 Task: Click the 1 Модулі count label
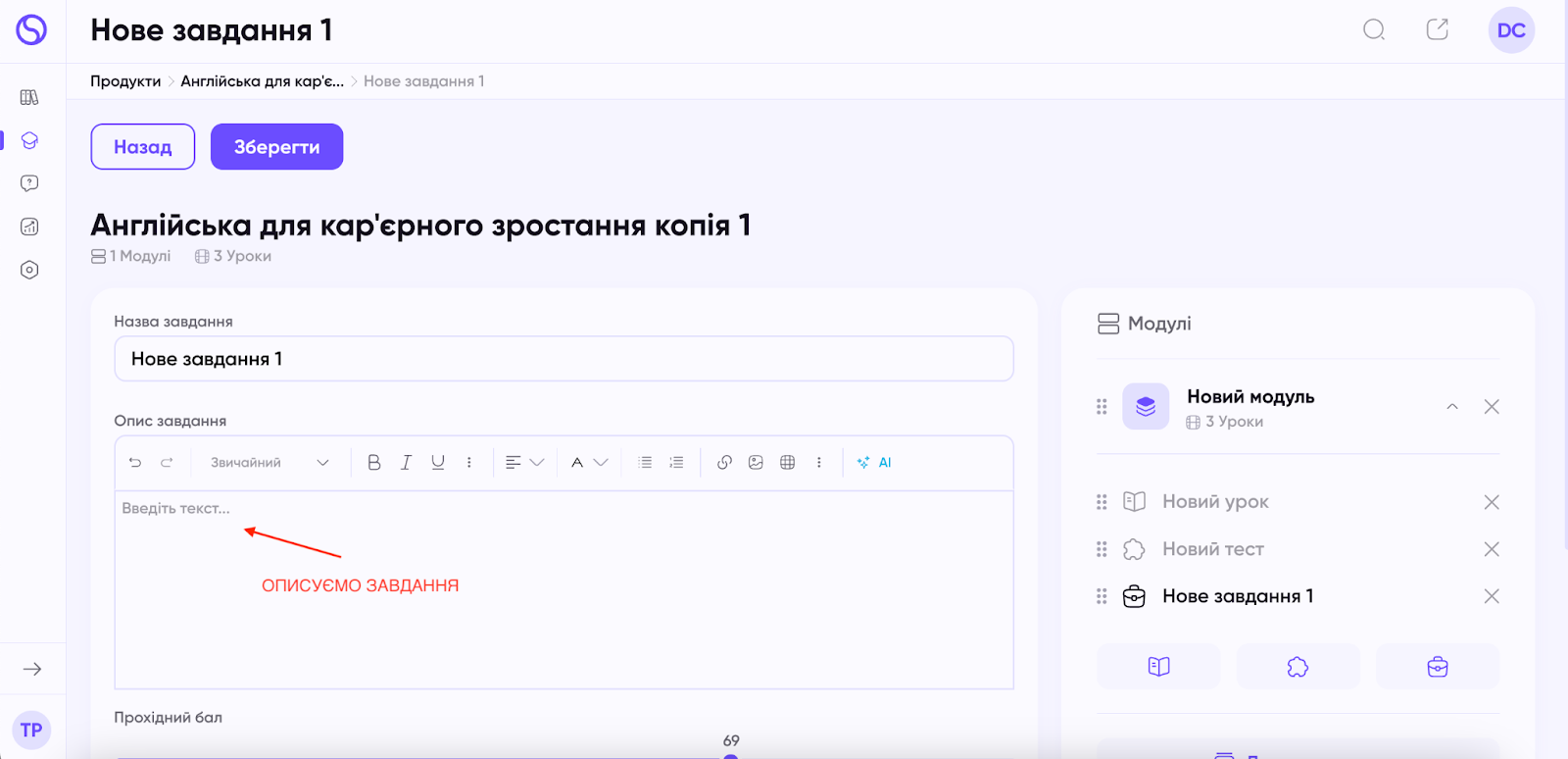tap(131, 256)
